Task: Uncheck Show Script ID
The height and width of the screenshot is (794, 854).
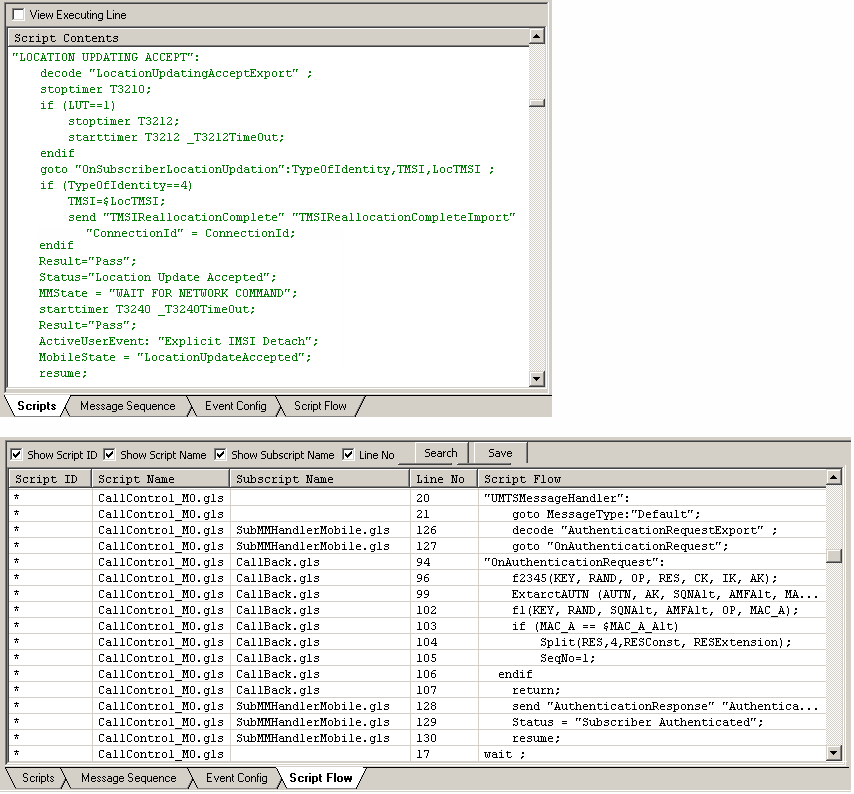Action: click(14, 454)
